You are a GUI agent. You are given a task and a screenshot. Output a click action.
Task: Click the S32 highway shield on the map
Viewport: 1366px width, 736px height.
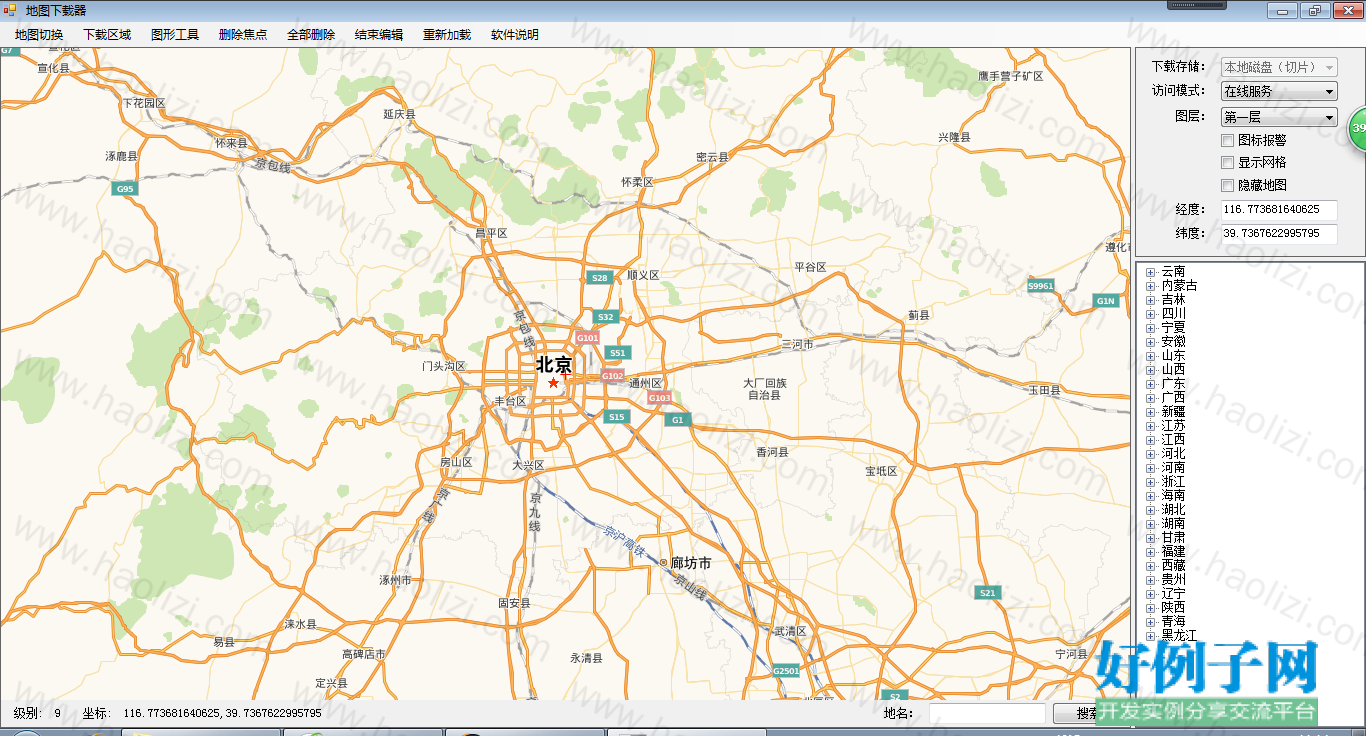[605, 318]
